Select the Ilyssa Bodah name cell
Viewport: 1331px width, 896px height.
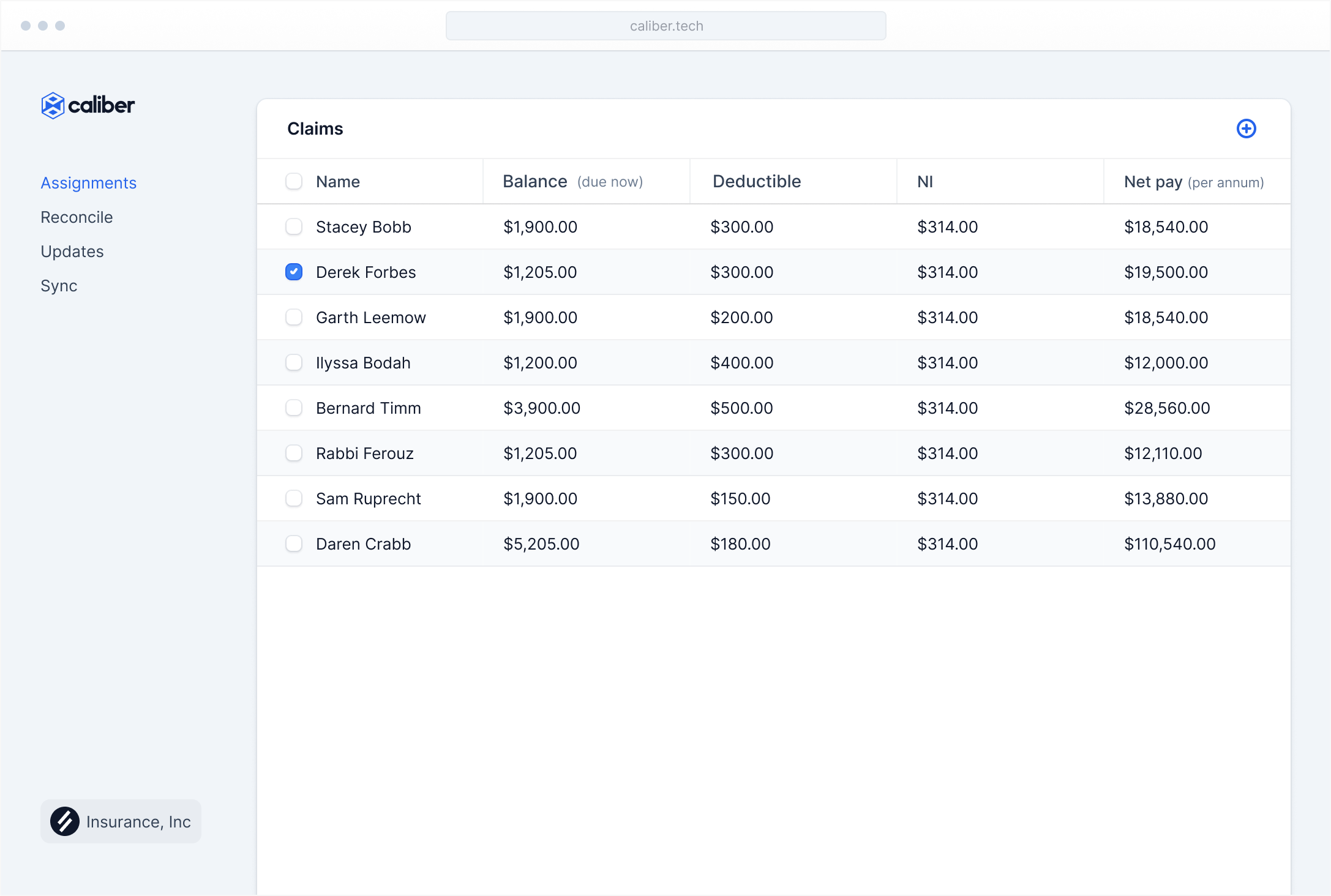pos(362,363)
